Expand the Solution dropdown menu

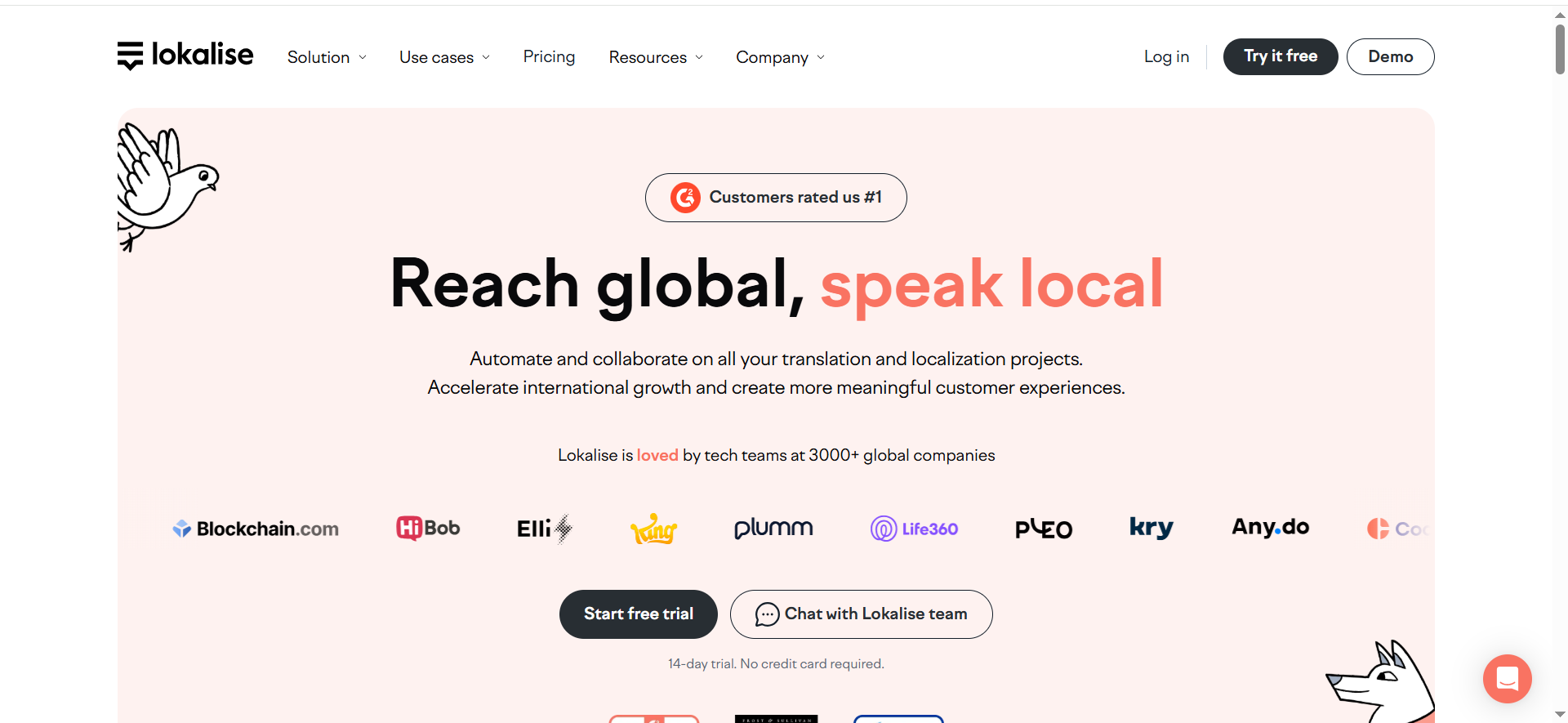327,57
